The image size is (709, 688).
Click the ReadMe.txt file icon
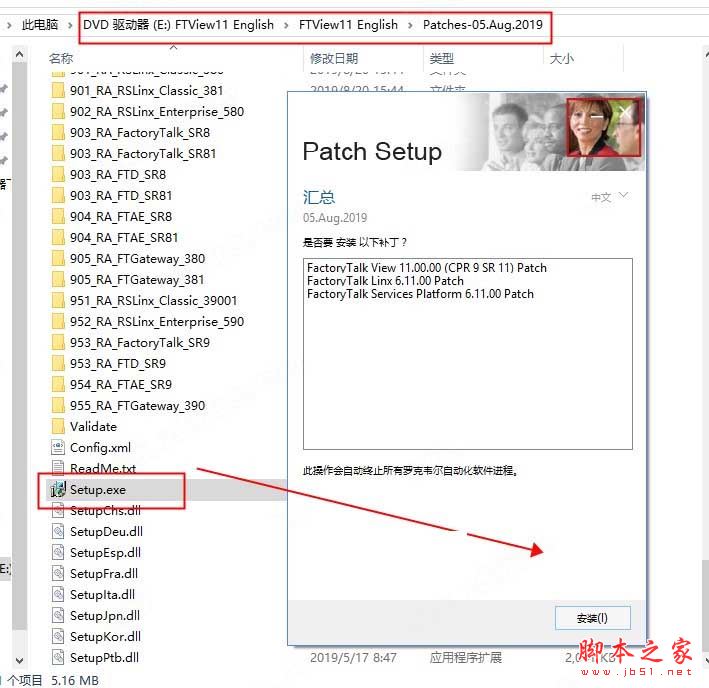[x=58, y=467]
